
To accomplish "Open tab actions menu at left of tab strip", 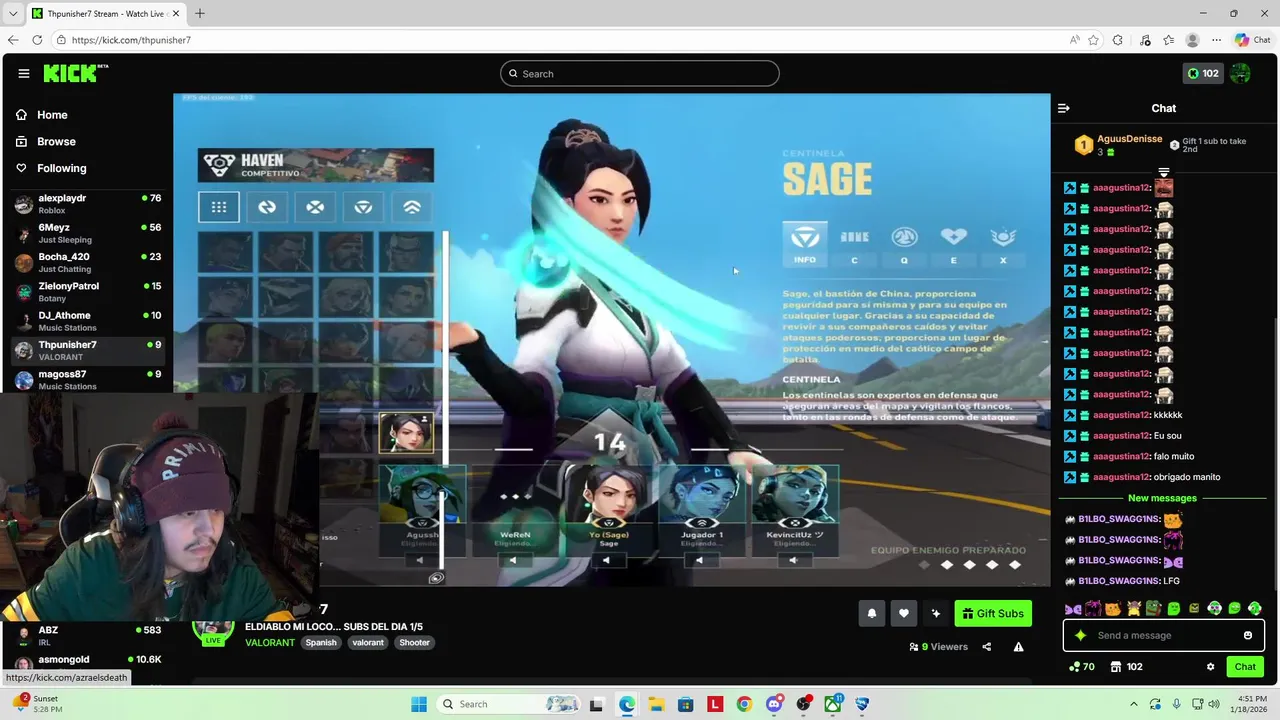I will (12, 13).
